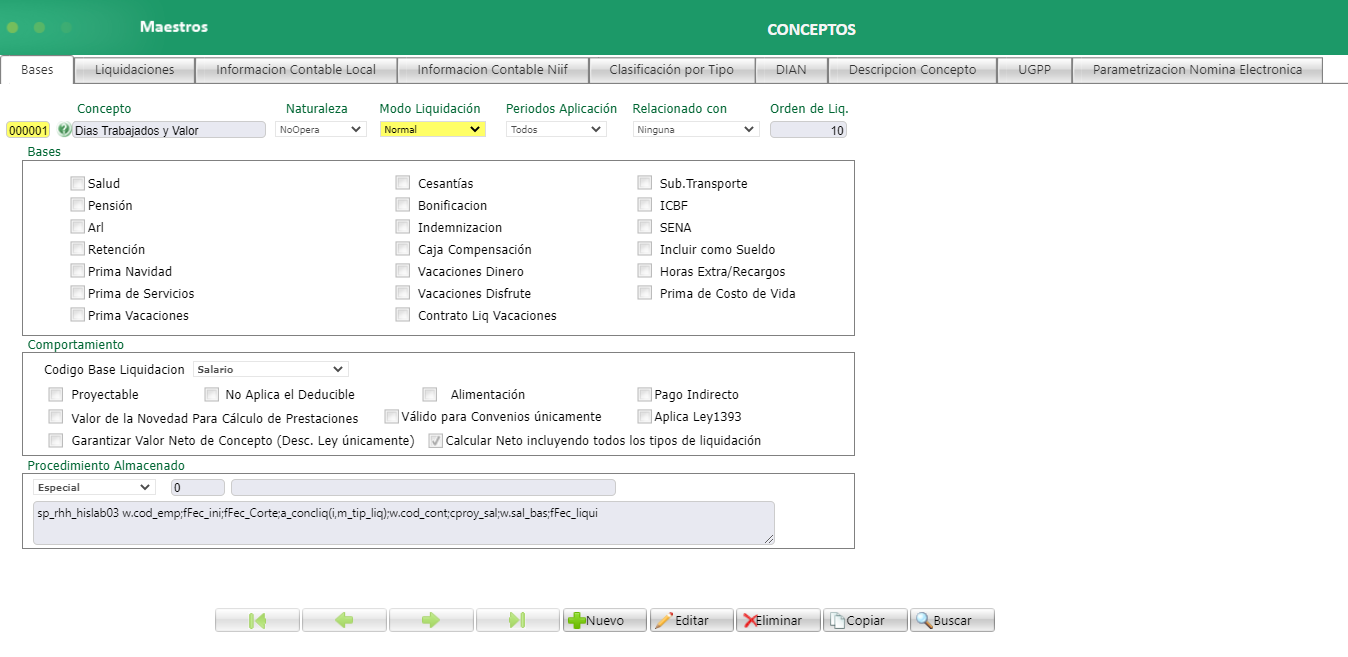1348x657 pixels.
Task: Toggle the Retención checkbox
Action: pyautogui.click(x=78, y=249)
